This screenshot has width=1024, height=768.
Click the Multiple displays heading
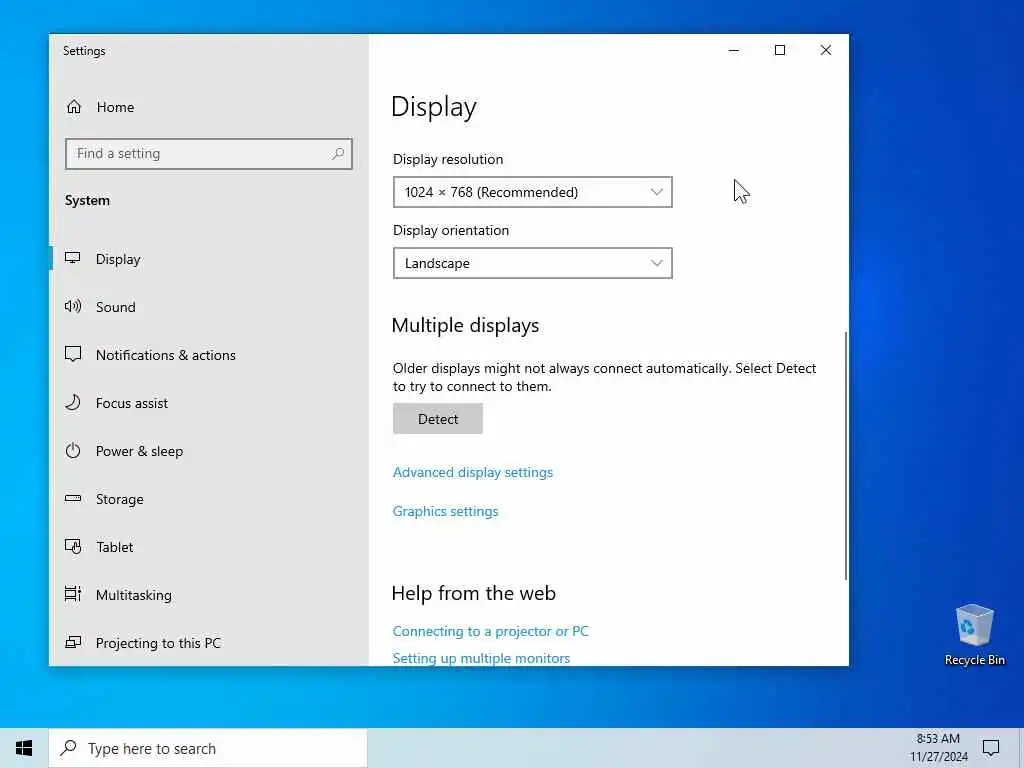click(x=466, y=325)
